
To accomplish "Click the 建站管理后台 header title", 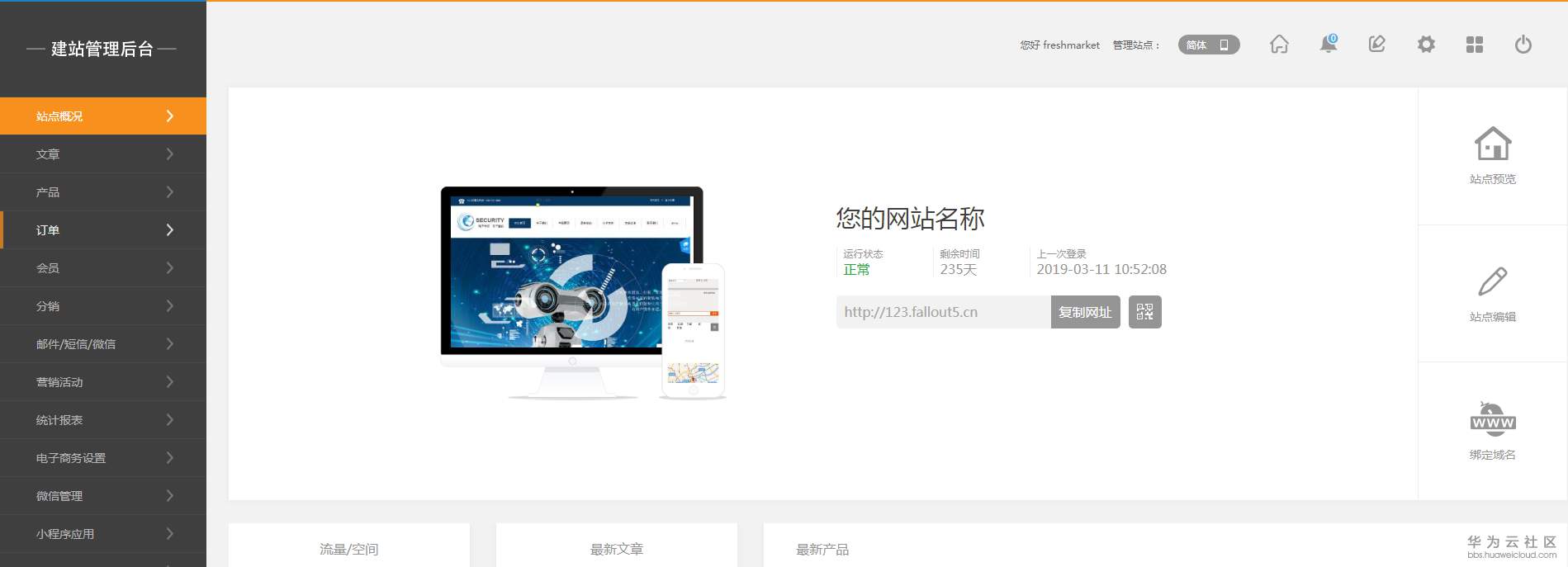I will click(x=102, y=50).
